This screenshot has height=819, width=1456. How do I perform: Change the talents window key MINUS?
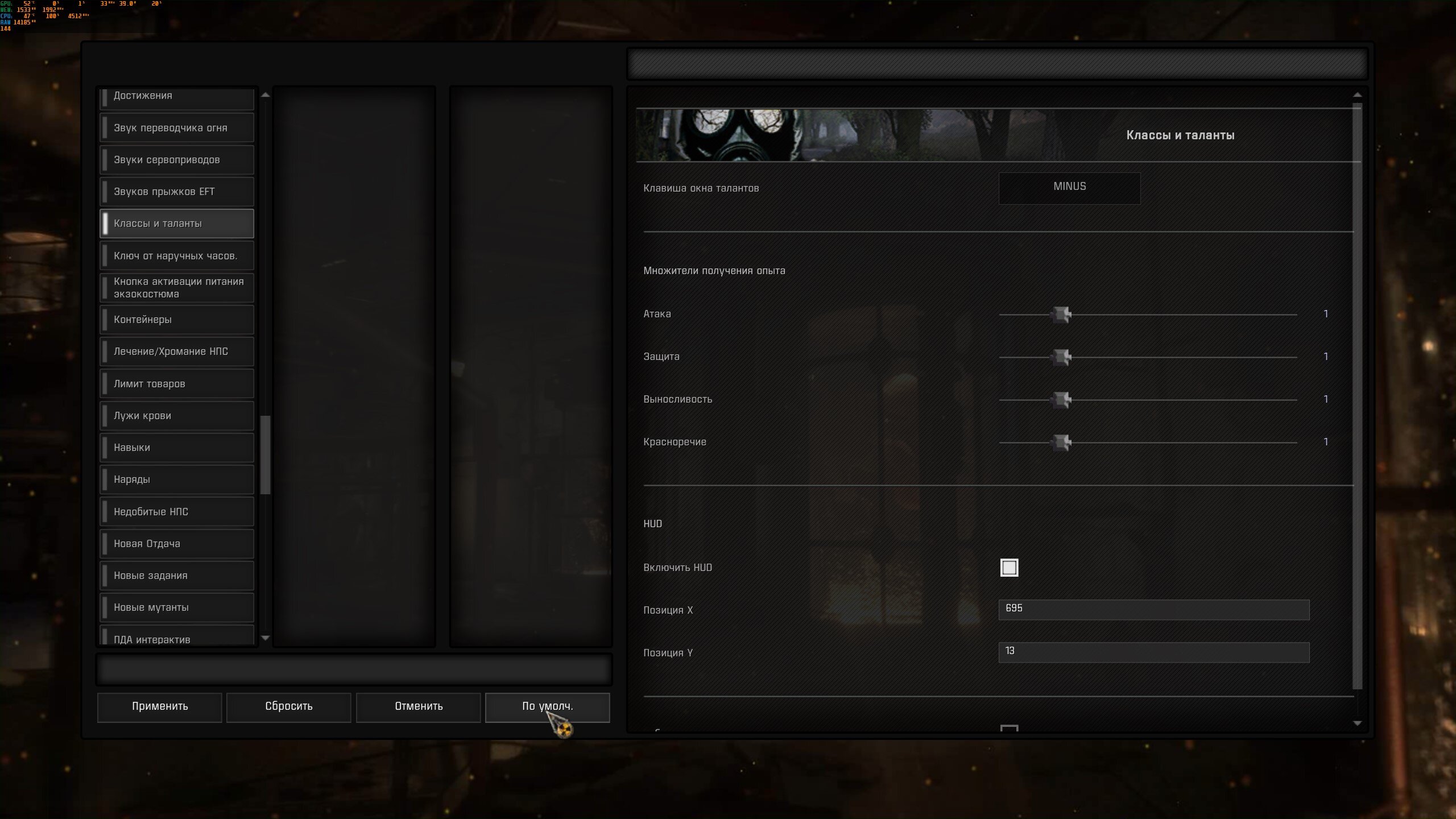pos(1069,188)
